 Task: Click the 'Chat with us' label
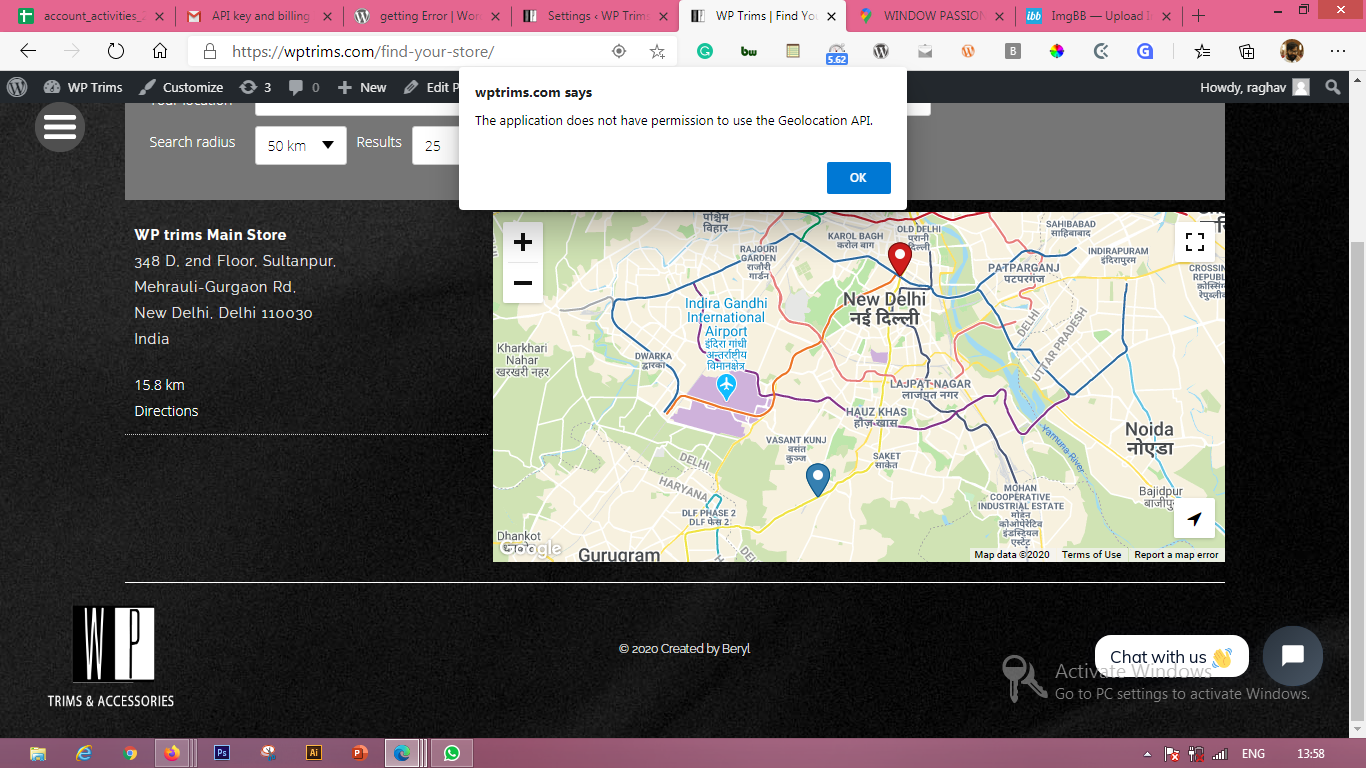click(x=1171, y=657)
